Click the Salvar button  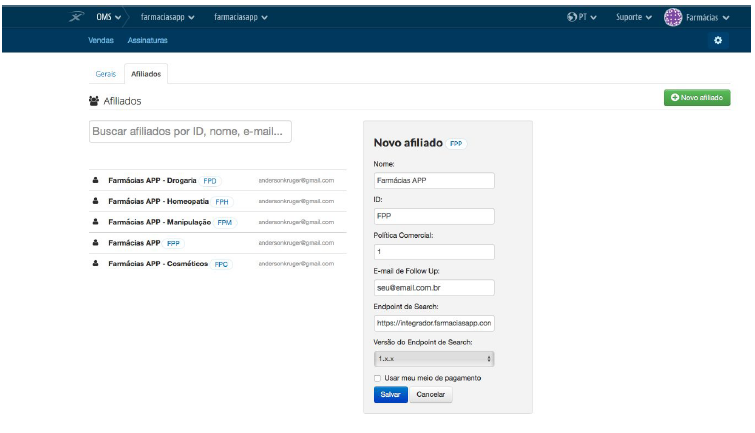(x=389, y=395)
